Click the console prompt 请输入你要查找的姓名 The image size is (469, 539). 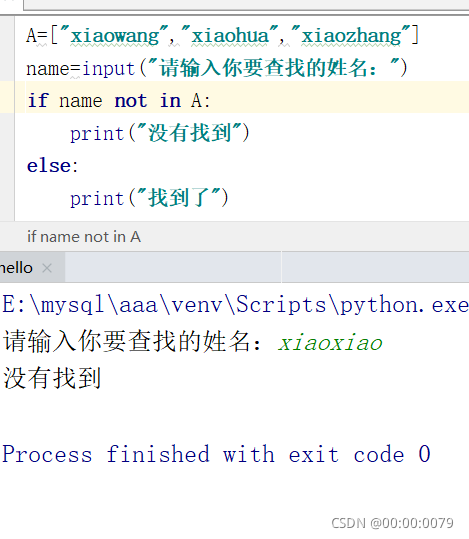coord(132,341)
